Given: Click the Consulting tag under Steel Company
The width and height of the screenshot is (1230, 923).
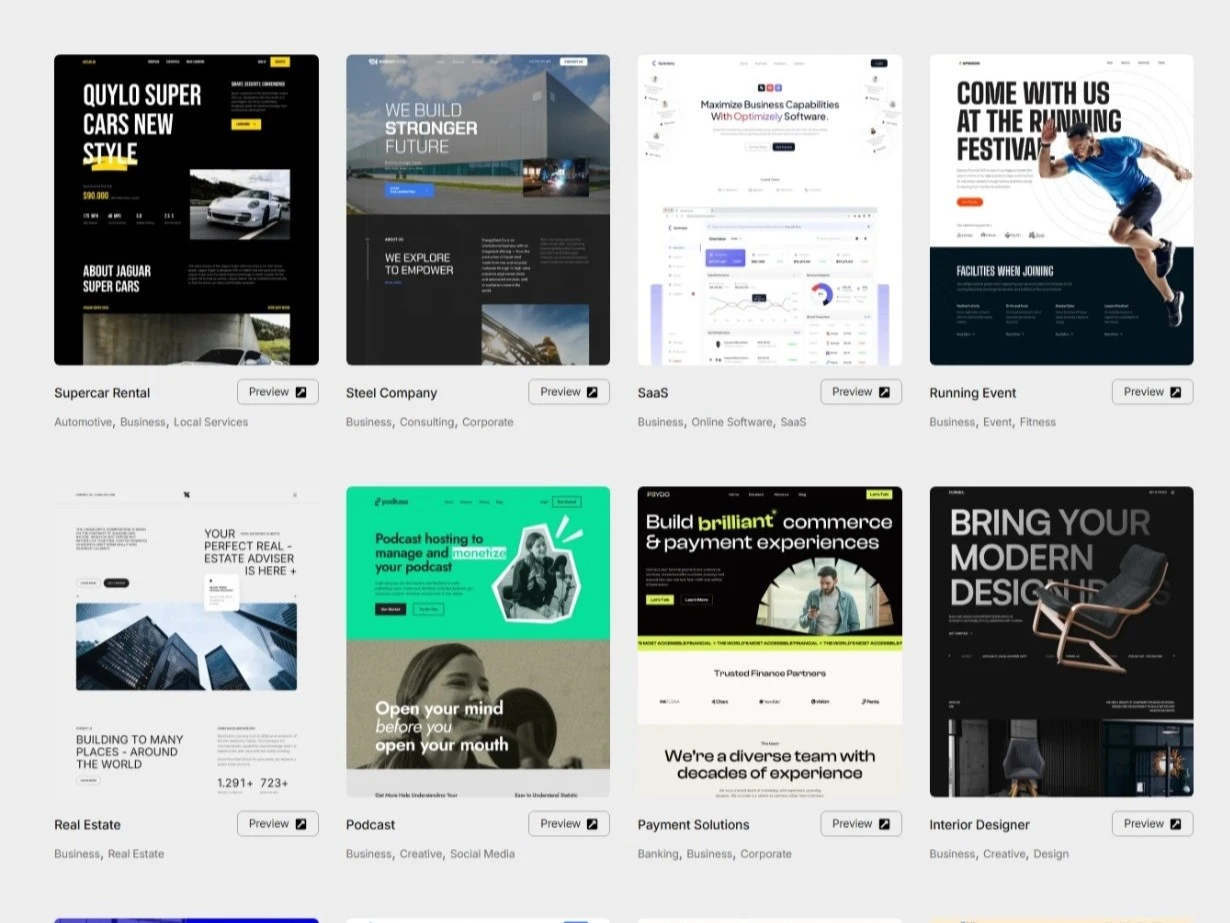Looking at the screenshot, I should tap(427, 422).
